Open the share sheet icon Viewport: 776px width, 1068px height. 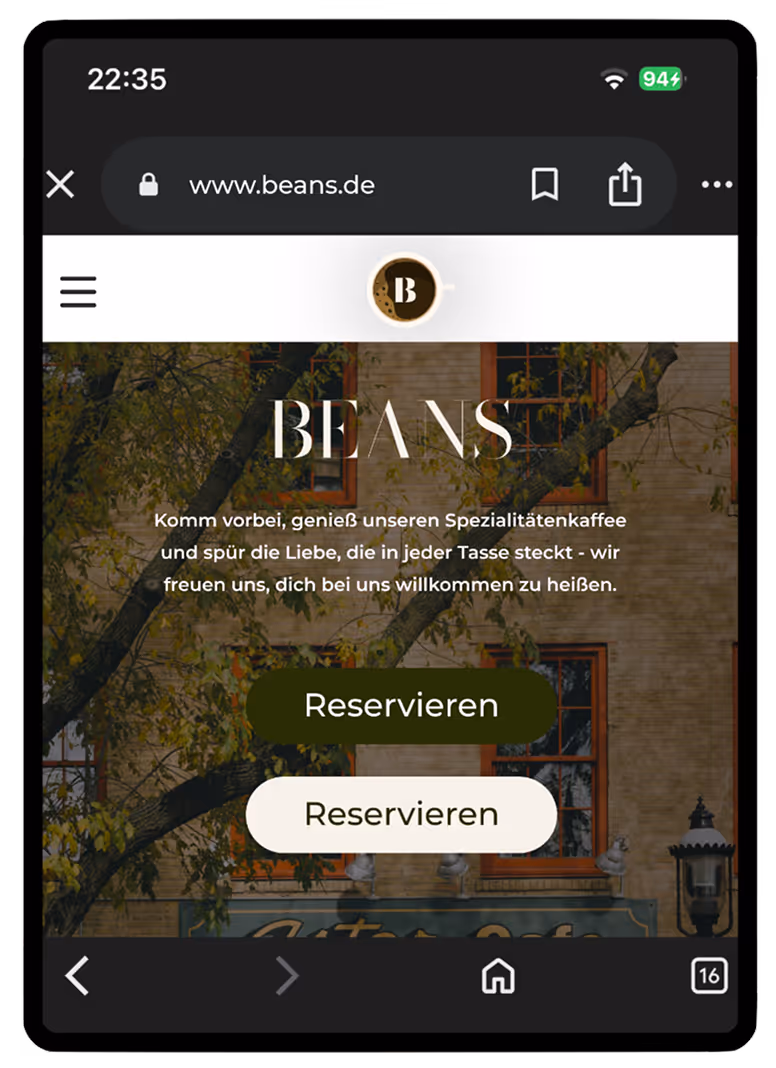coord(625,184)
